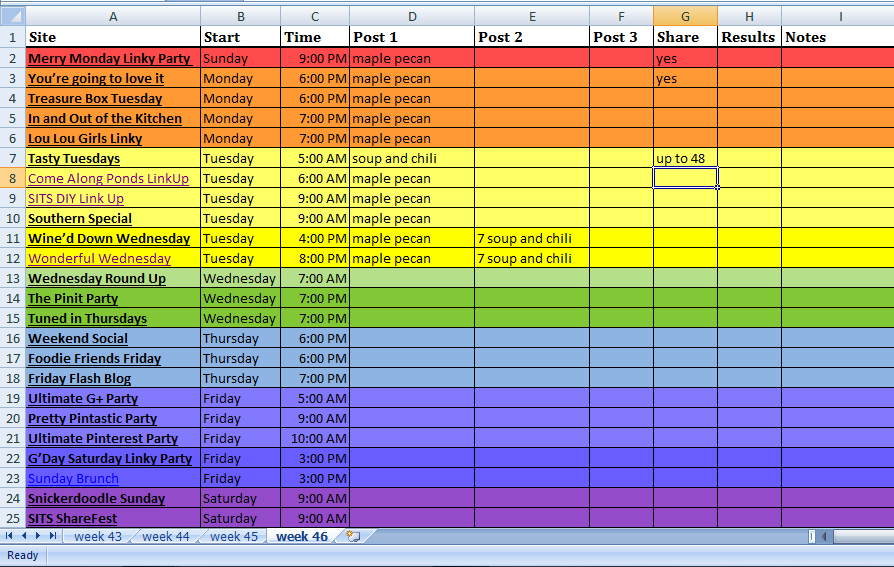
Task: Open the week 45 sheet tab
Action: [234, 536]
